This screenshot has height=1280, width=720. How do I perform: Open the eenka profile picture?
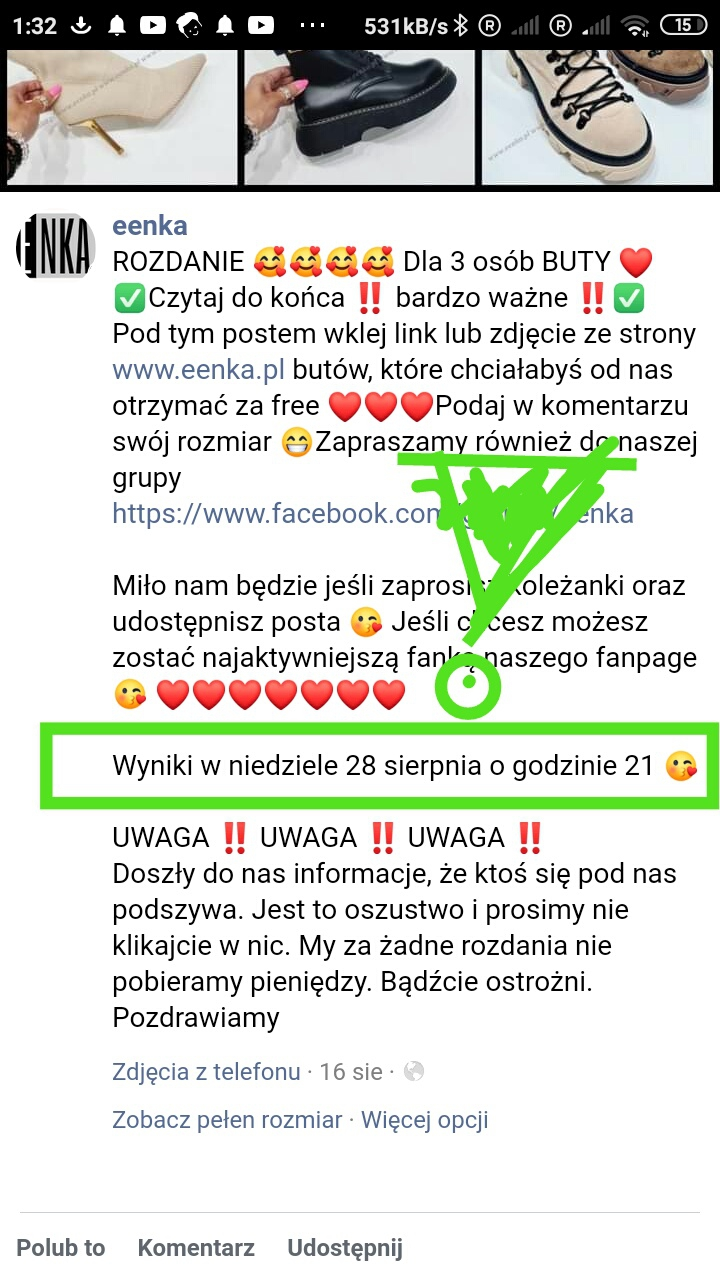[55, 245]
